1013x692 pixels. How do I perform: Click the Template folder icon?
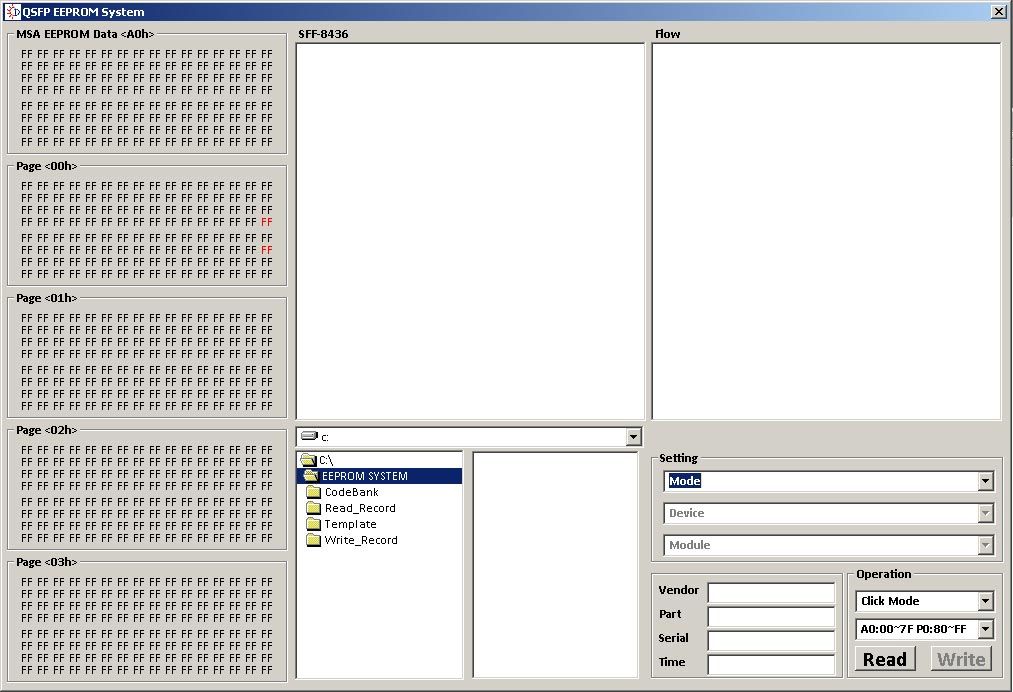[x=311, y=523]
